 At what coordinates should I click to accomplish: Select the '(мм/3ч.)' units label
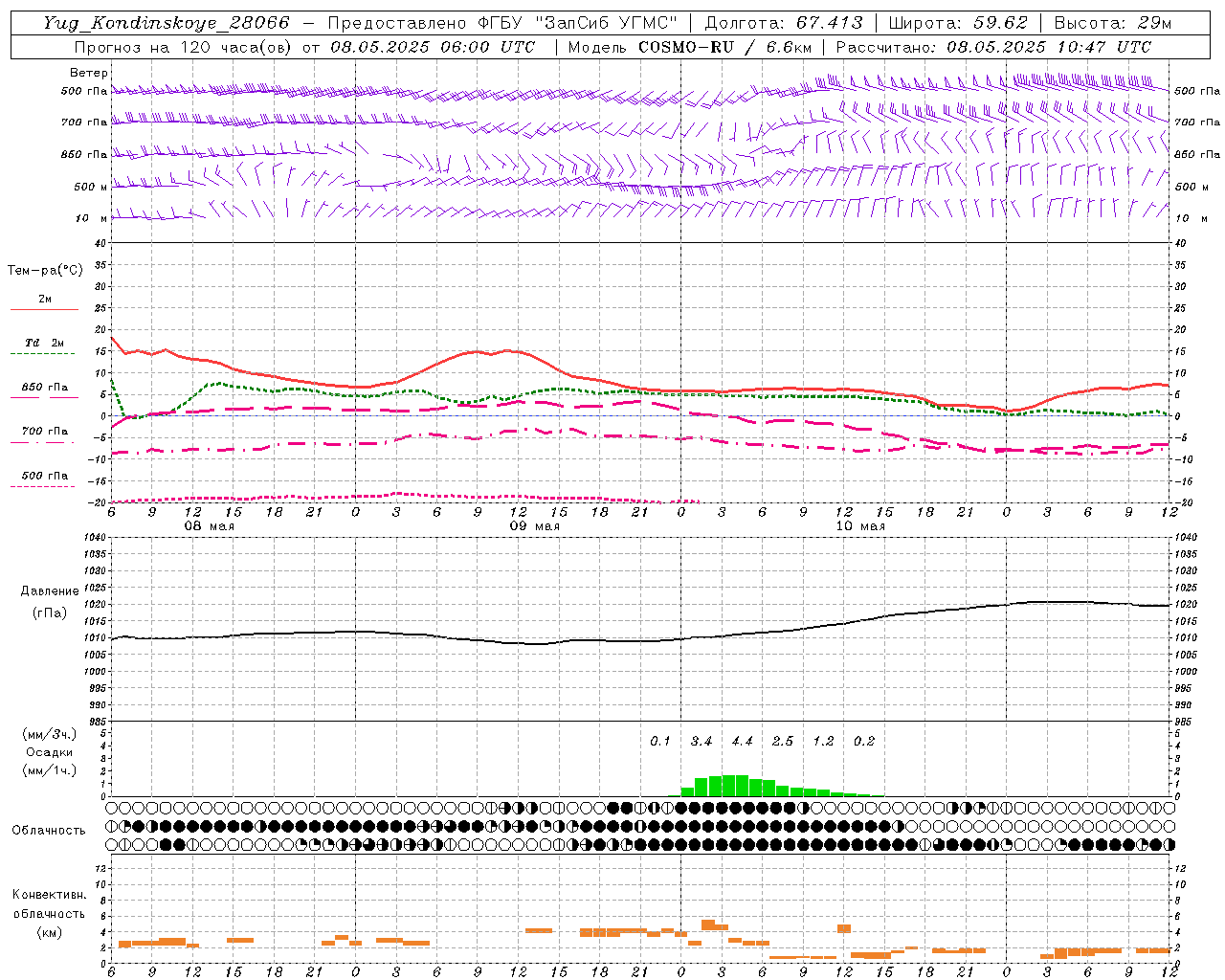[x=50, y=734]
